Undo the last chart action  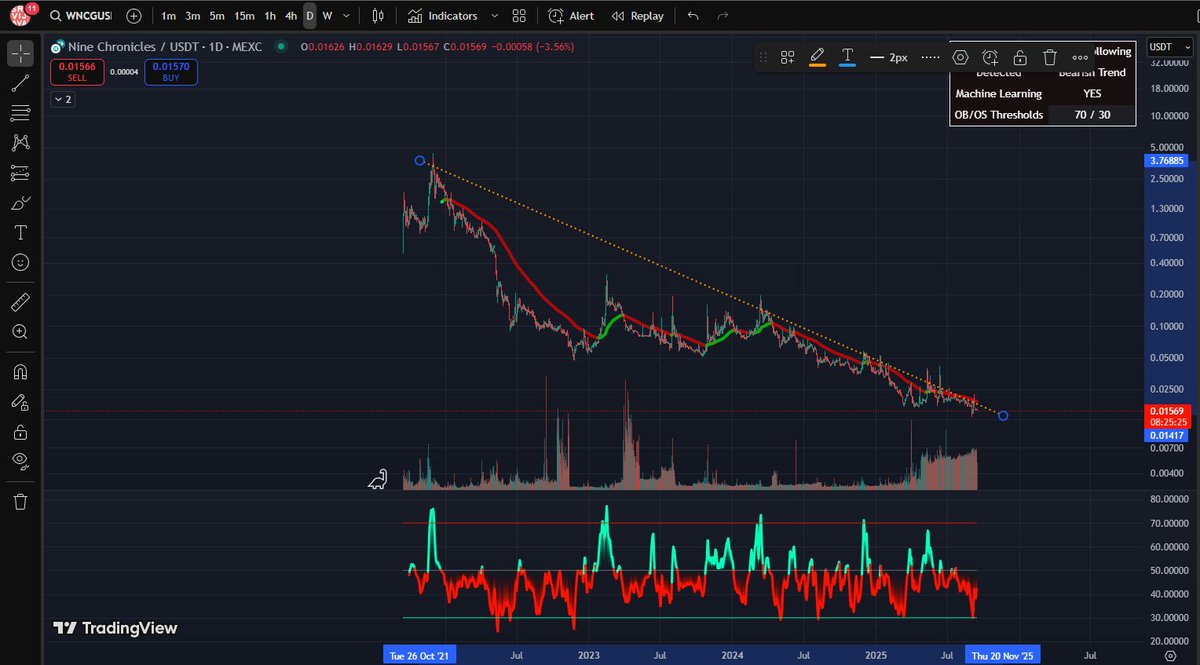coord(693,16)
